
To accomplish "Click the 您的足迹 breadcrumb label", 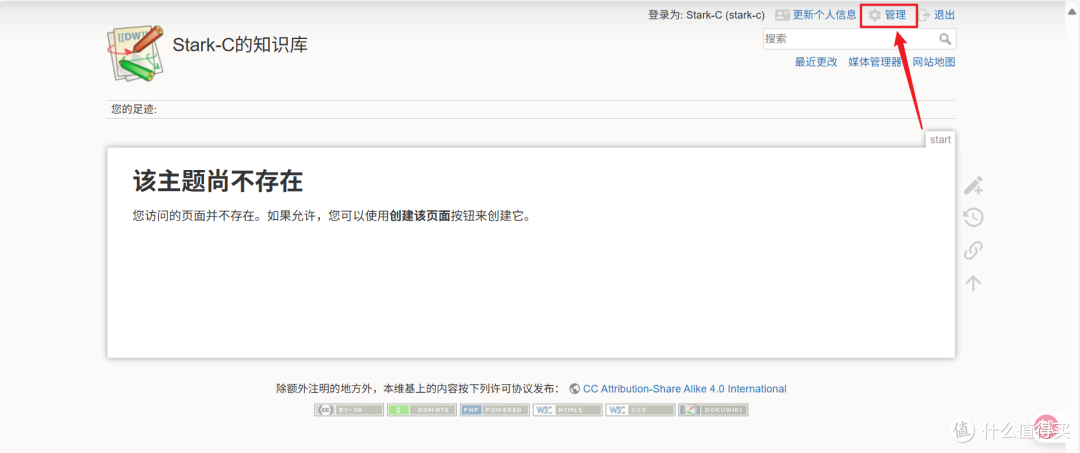I will click(134, 109).
